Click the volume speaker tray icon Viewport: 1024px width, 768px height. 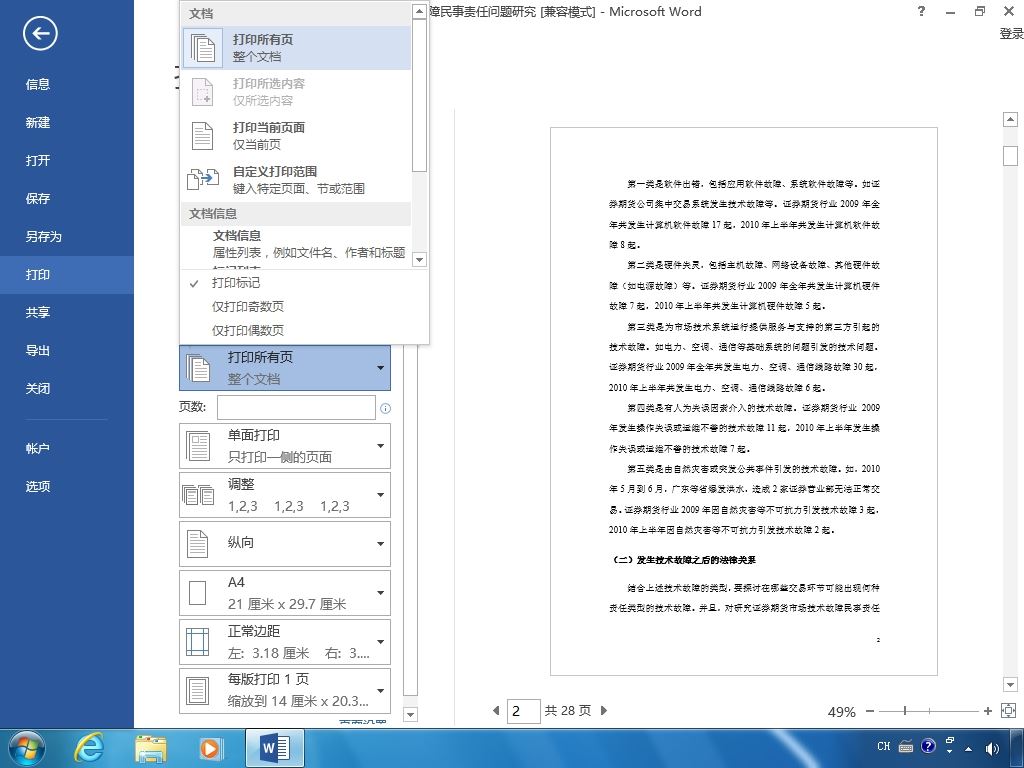coord(991,748)
